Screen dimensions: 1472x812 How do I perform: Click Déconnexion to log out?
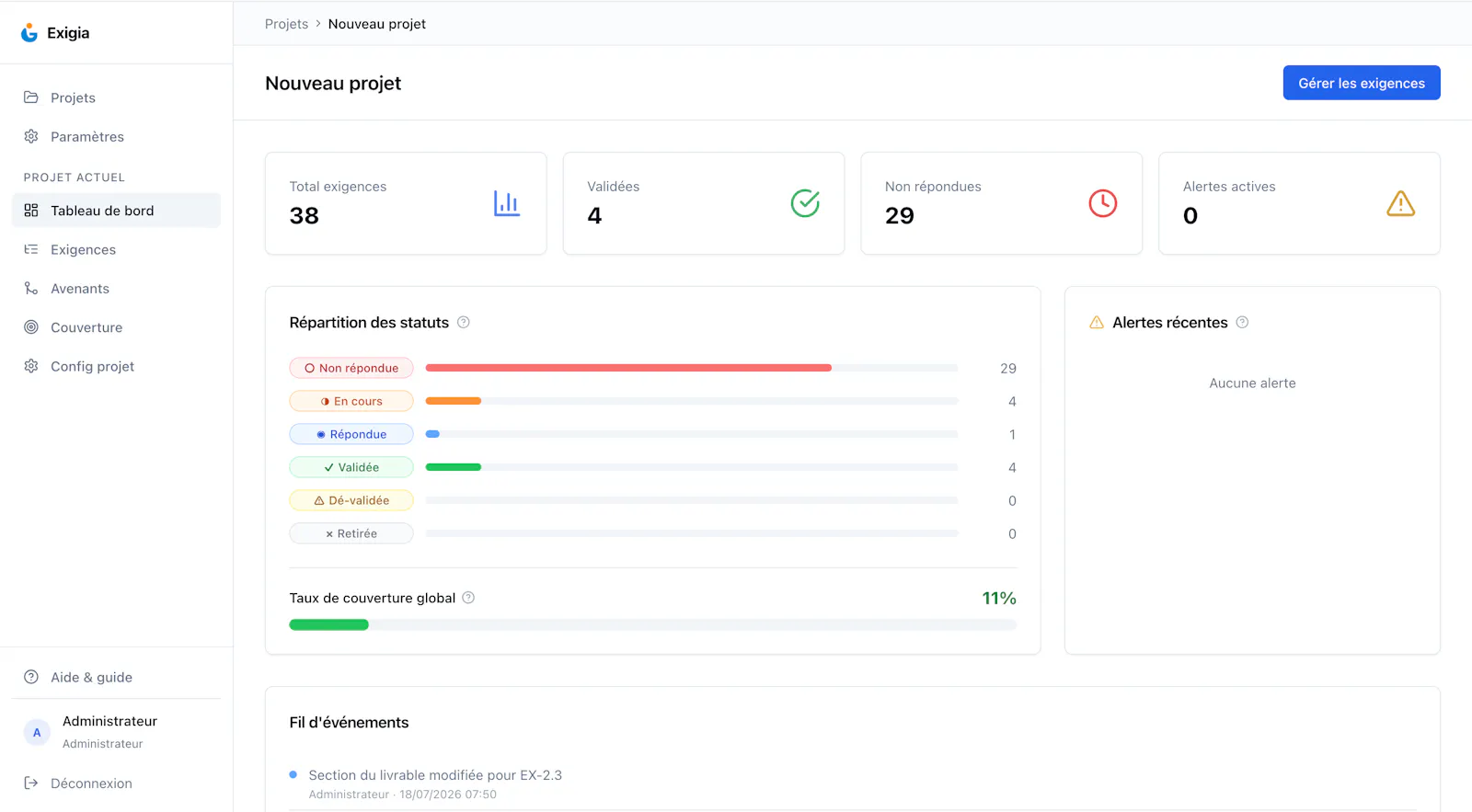click(116, 783)
